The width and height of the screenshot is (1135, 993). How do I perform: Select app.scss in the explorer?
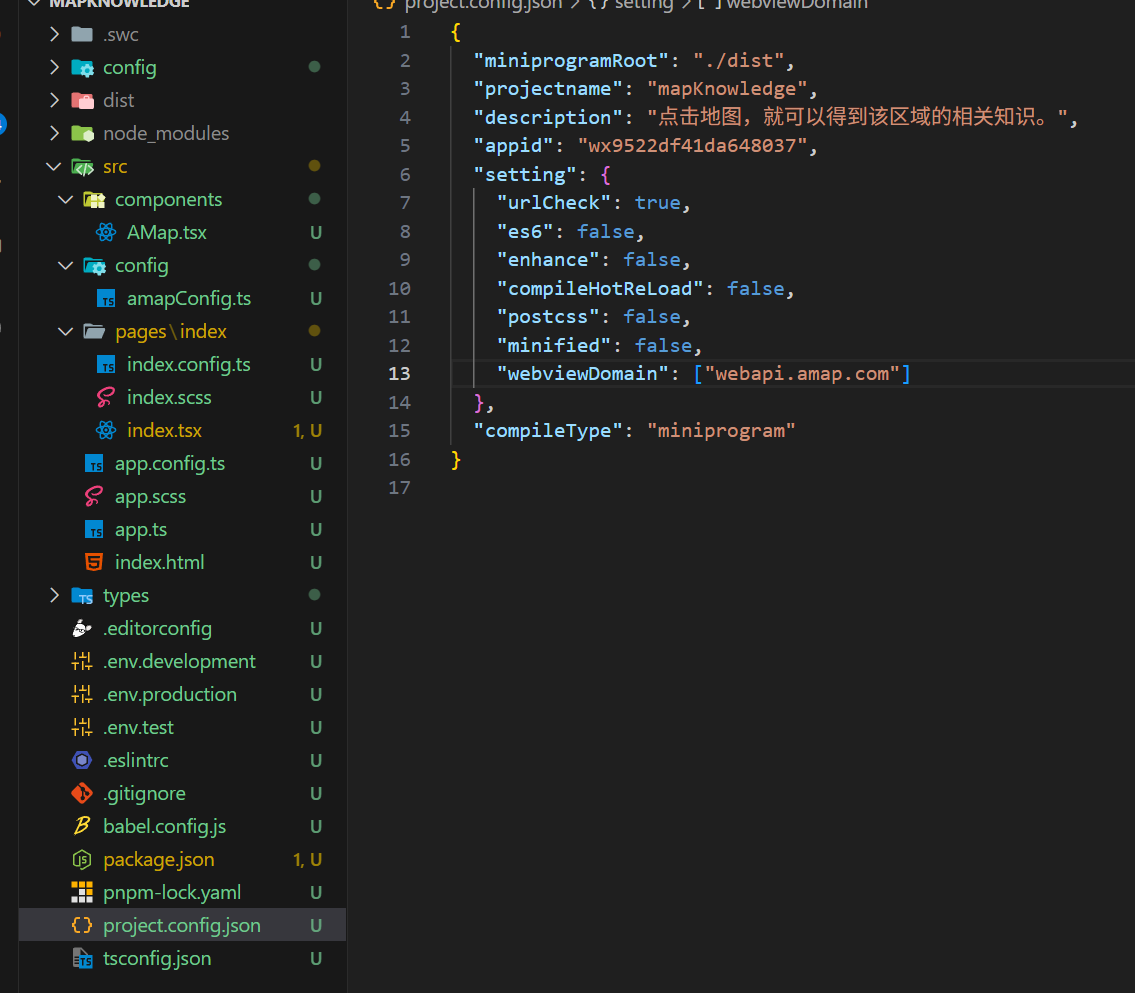pos(151,496)
